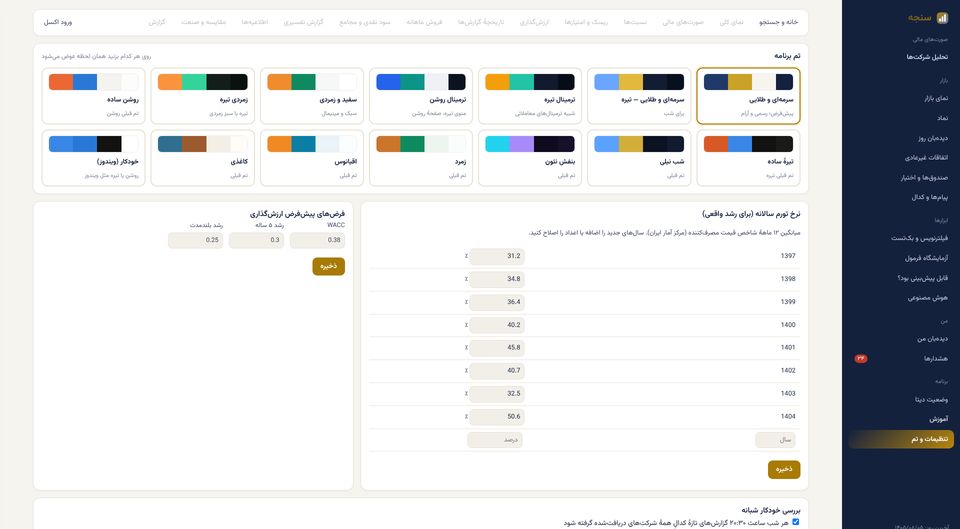This screenshot has width=960, height=529.
Task: Choose the زمرد theme card
Action: (x=421, y=158)
